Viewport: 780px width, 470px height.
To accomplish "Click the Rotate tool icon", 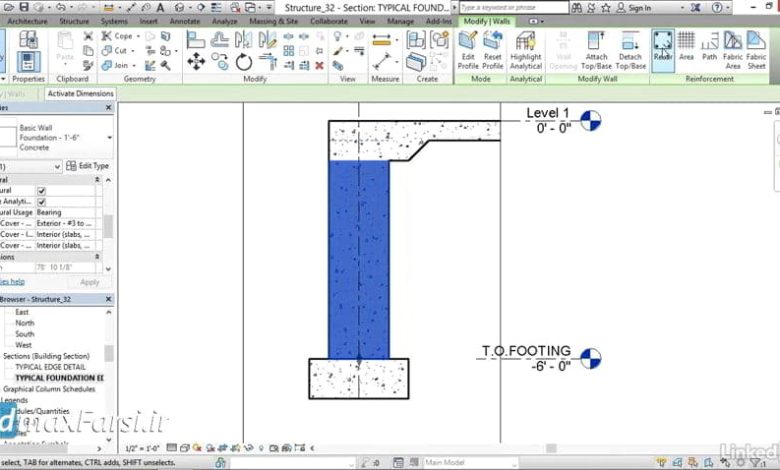I will (244, 63).
